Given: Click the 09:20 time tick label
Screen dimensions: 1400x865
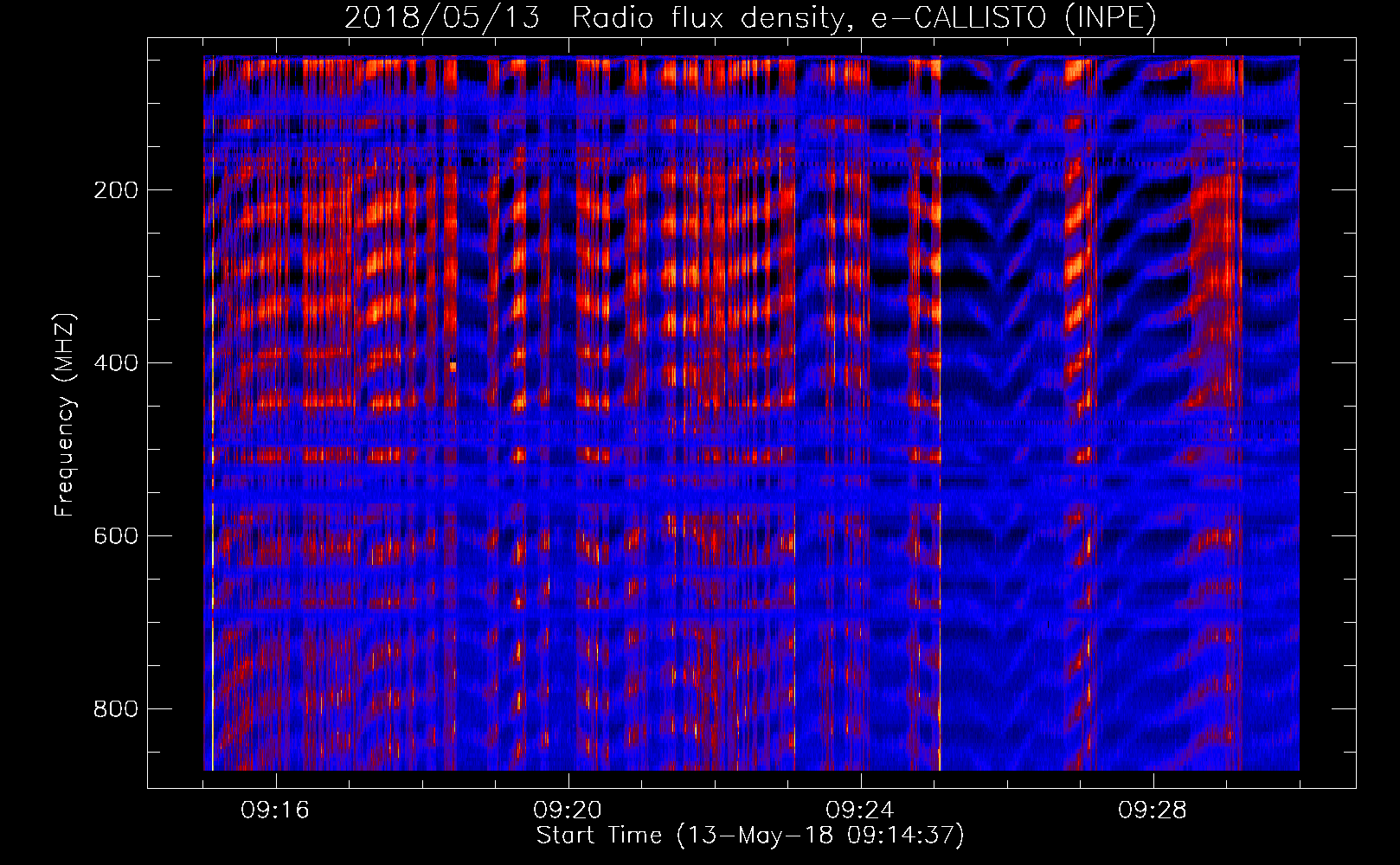Looking at the screenshot, I should (x=568, y=811).
